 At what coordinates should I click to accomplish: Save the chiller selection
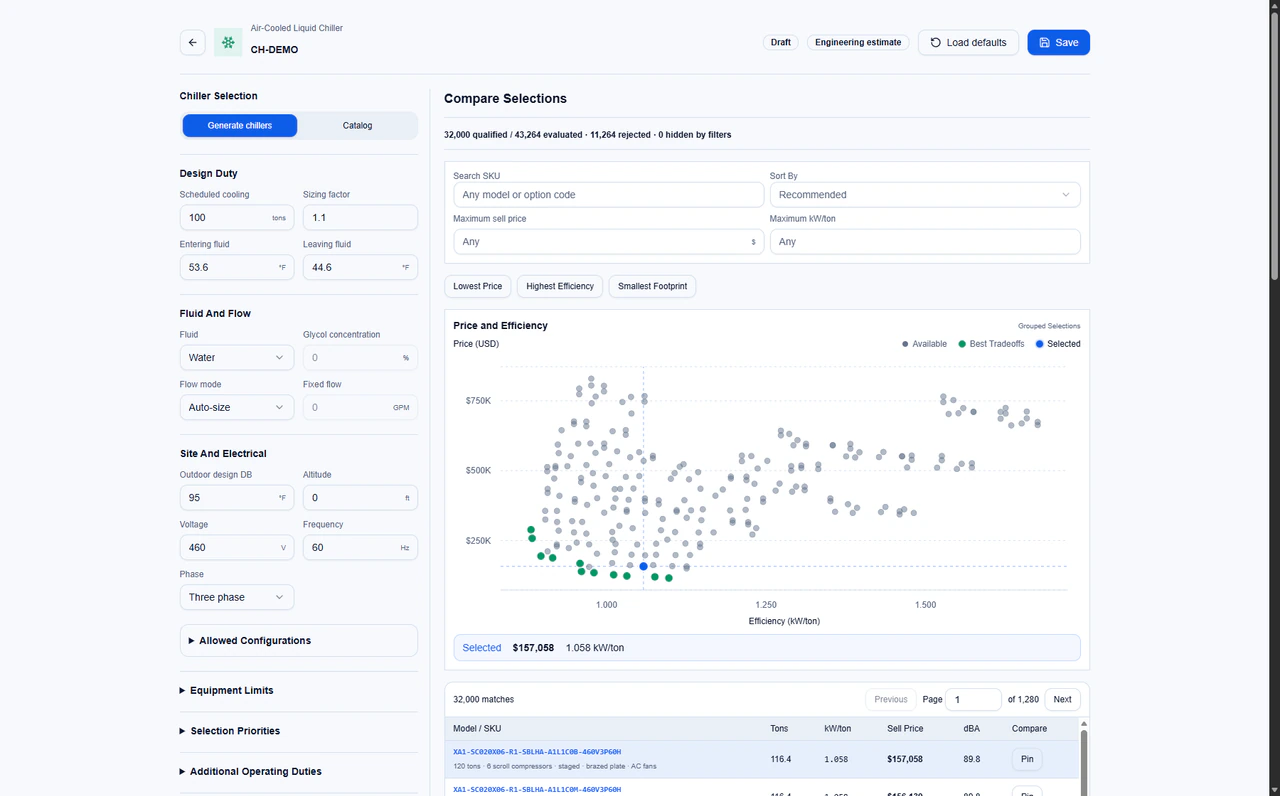1058,42
